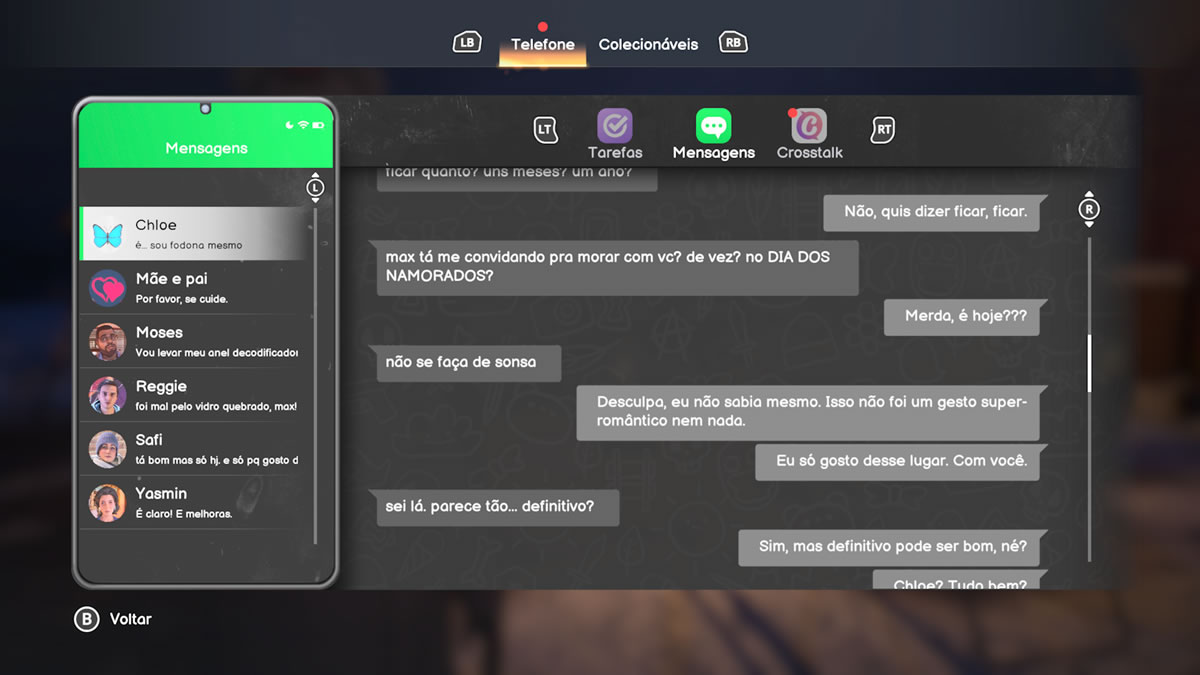
Task: Click the LB shoulder button icon
Action: pyautogui.click(x=467, y=42)
